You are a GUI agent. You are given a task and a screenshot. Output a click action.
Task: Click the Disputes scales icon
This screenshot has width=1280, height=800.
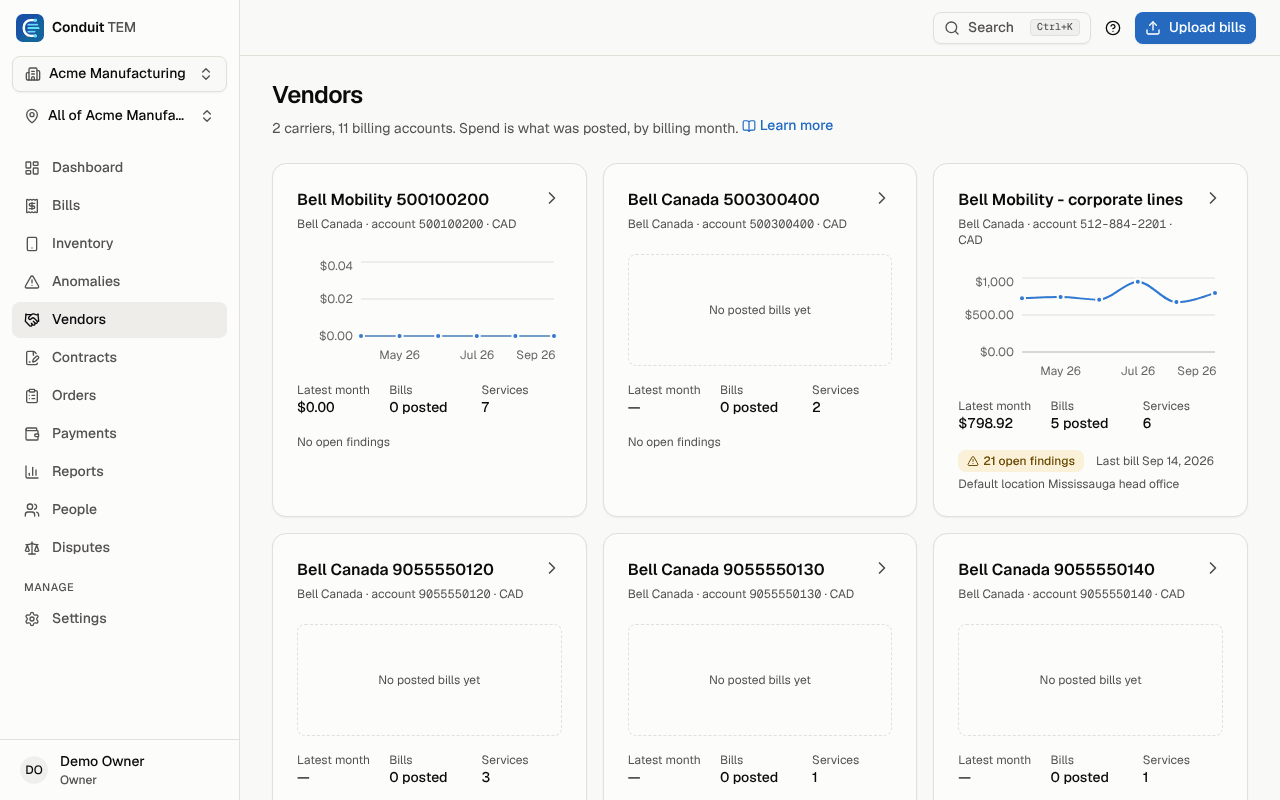[32, 548]
